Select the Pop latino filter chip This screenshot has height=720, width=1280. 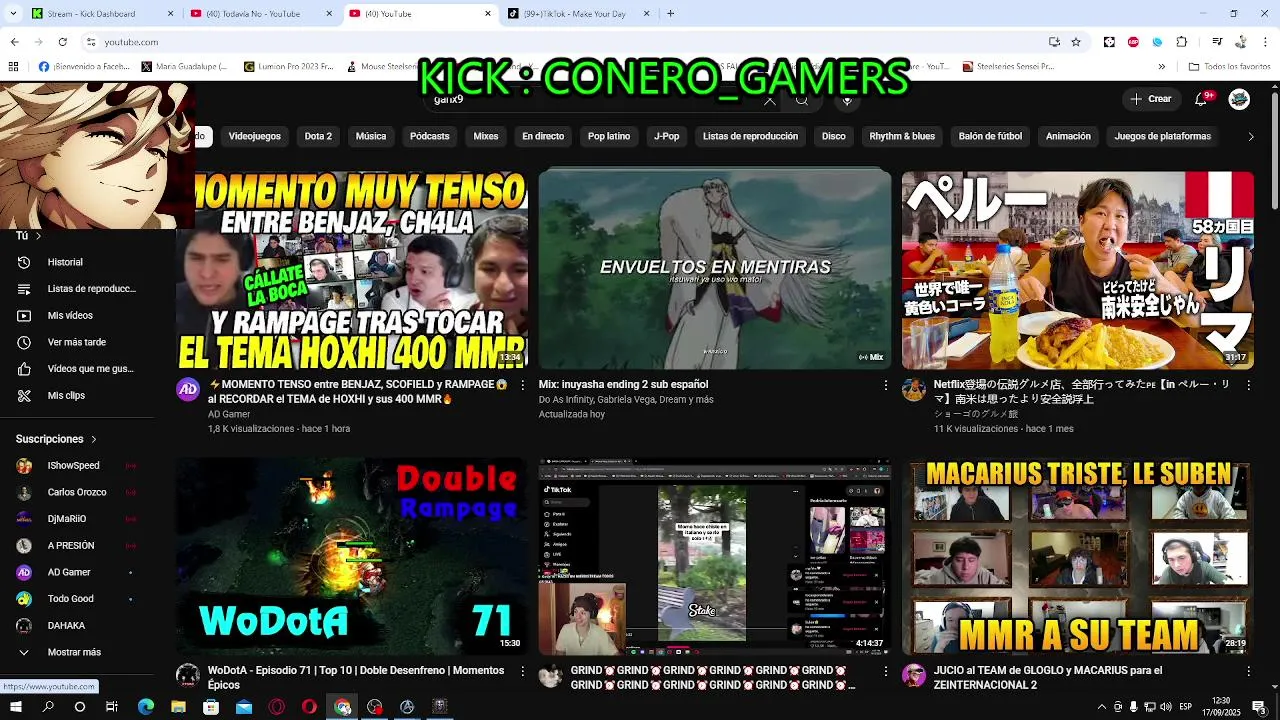[x=609, y=136]
